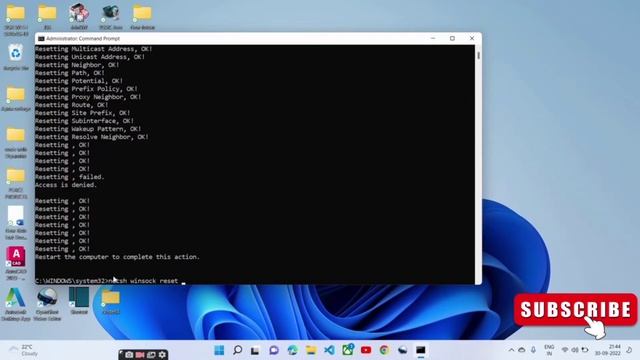Click line 'Resetting Subinterface, OK!'

coord(84,121)
